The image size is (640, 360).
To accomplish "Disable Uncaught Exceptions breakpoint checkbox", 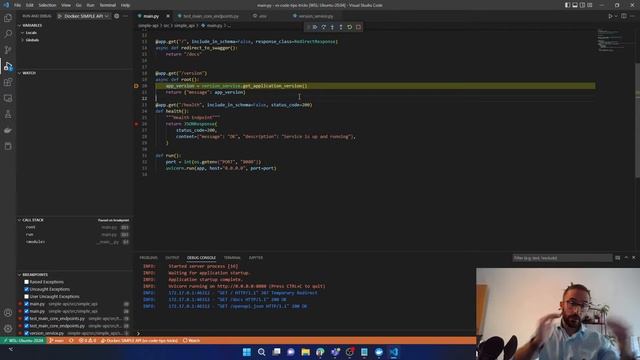I will tap(27, 289).
